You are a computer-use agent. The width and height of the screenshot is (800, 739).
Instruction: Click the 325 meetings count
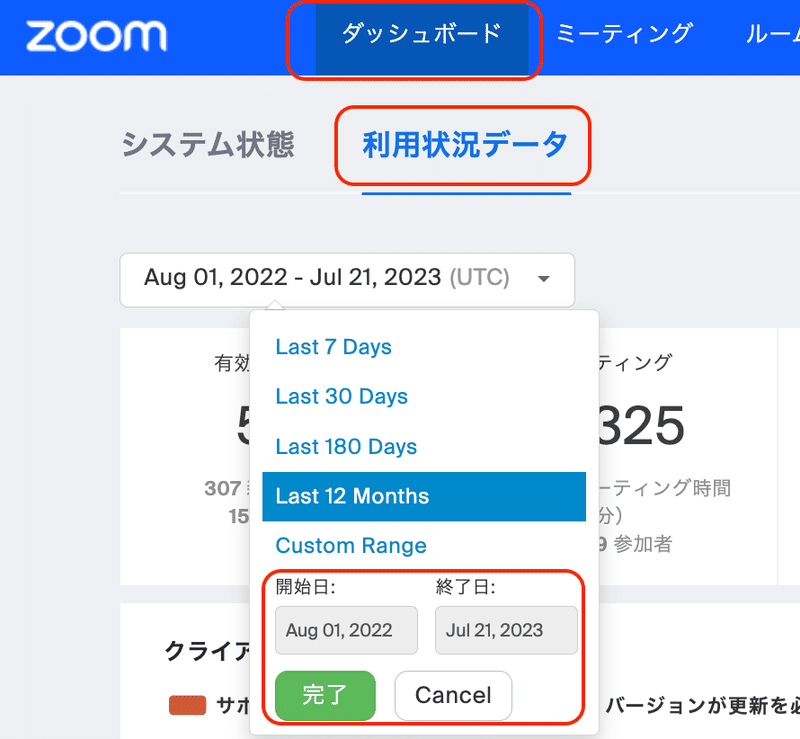pyautogui.click(x=640, y=426)
